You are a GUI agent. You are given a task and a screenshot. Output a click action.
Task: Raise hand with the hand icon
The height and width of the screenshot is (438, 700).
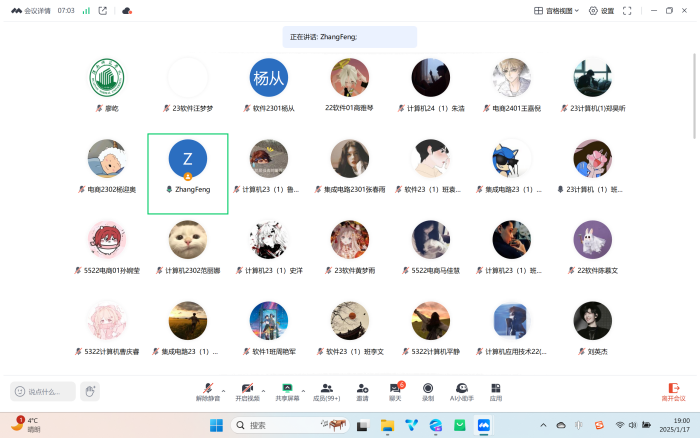click(x=90, y=392)
